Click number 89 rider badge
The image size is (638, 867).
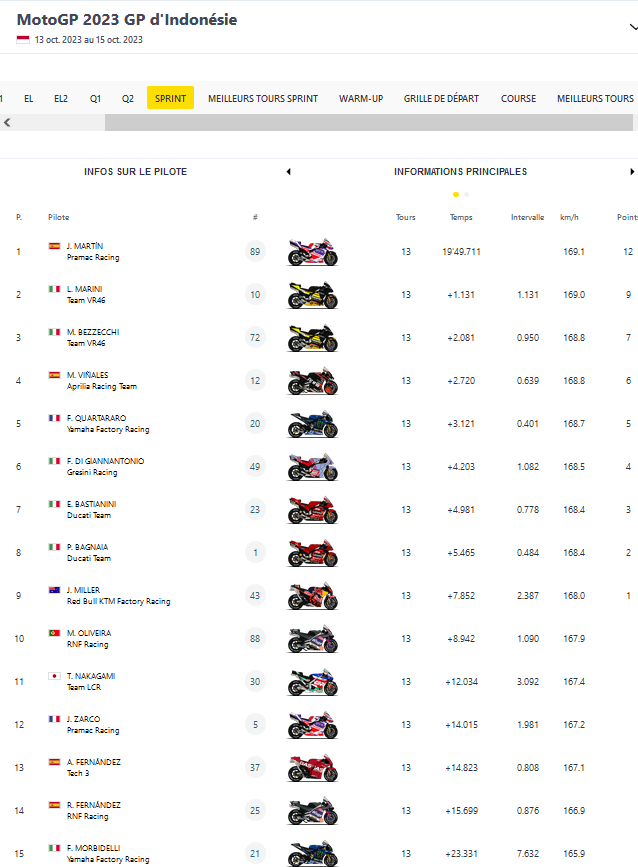[x=255, y=252]
